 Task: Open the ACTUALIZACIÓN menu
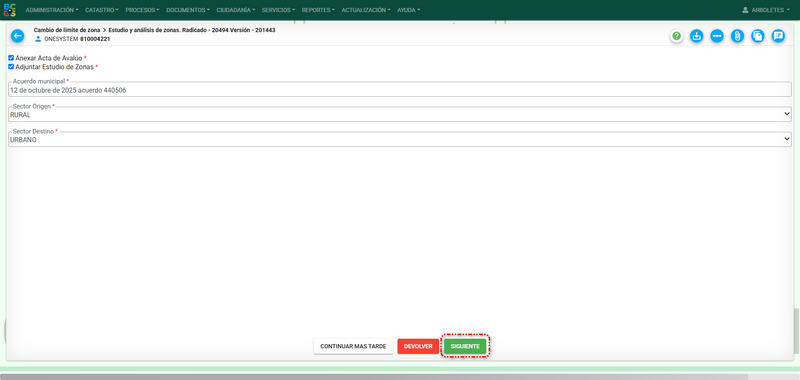coord(366,10)
